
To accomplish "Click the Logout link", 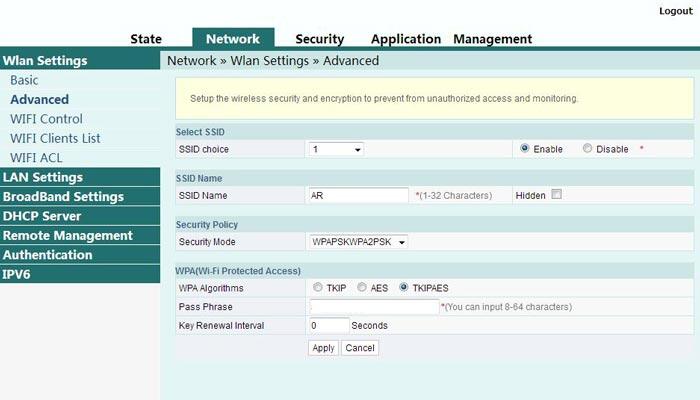I will point(675,11).
